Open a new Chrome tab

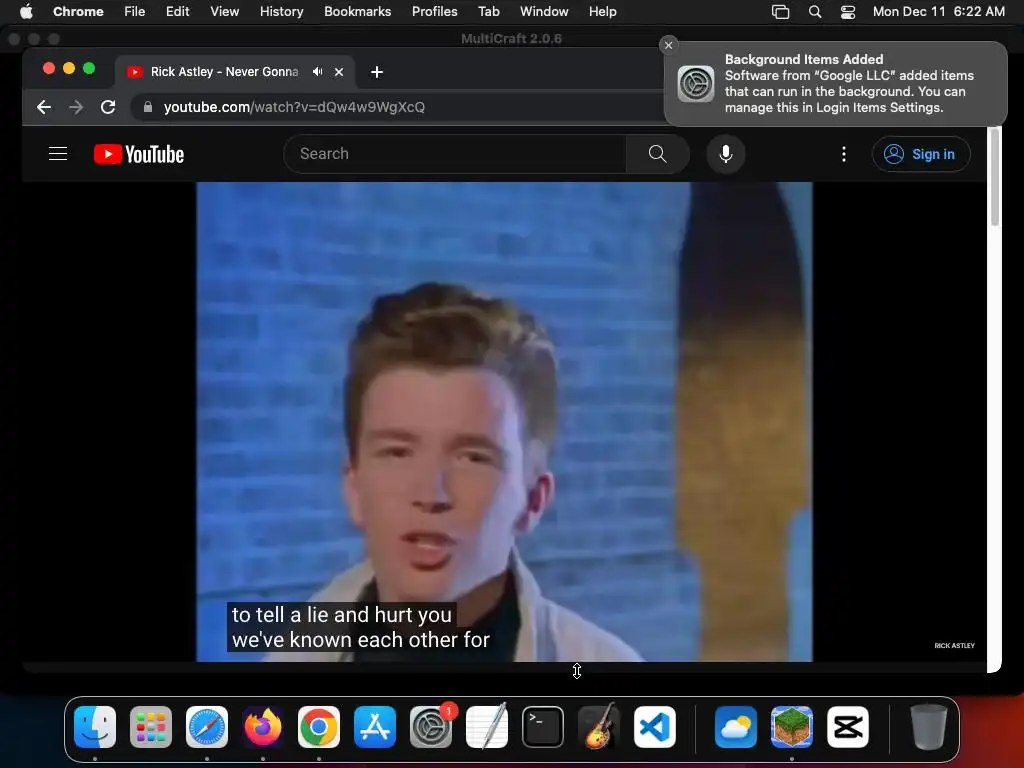[x=377, y=72]
